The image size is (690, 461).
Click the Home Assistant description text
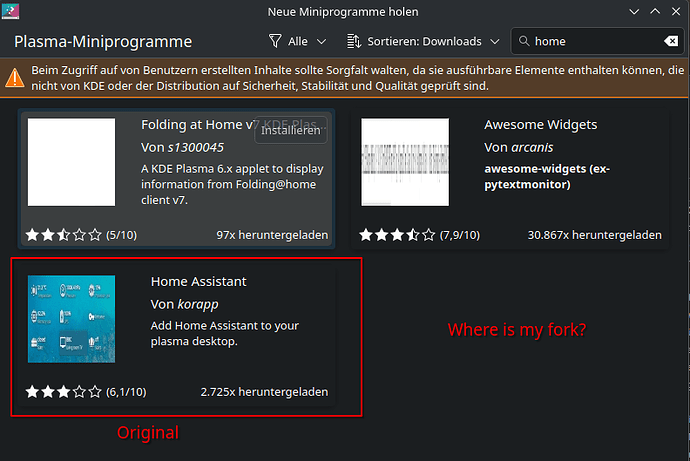(x=224, y=333)
